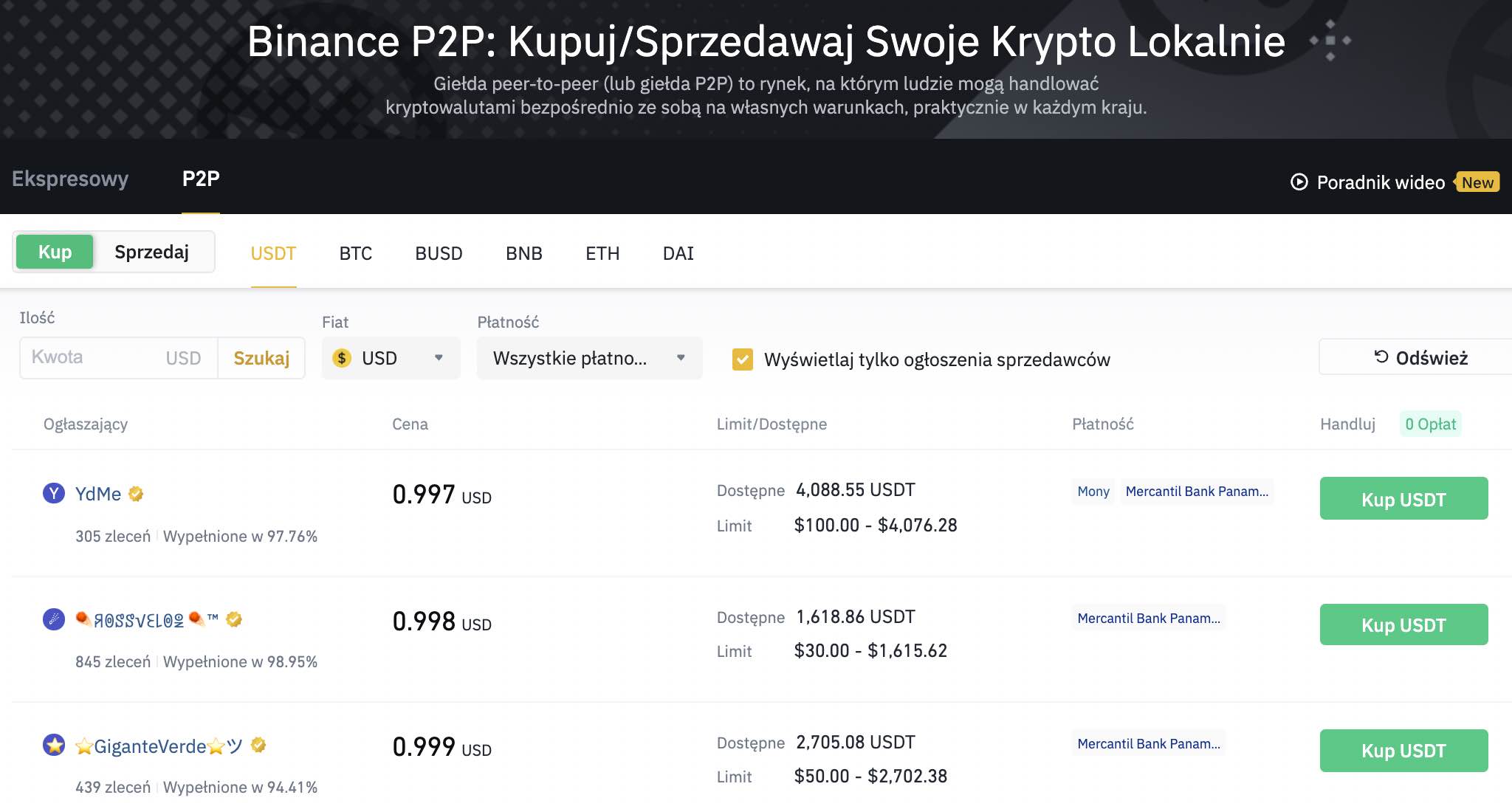Click the Kwota amount input field
Screen dimensions: 1512x809
pos(118,358)
